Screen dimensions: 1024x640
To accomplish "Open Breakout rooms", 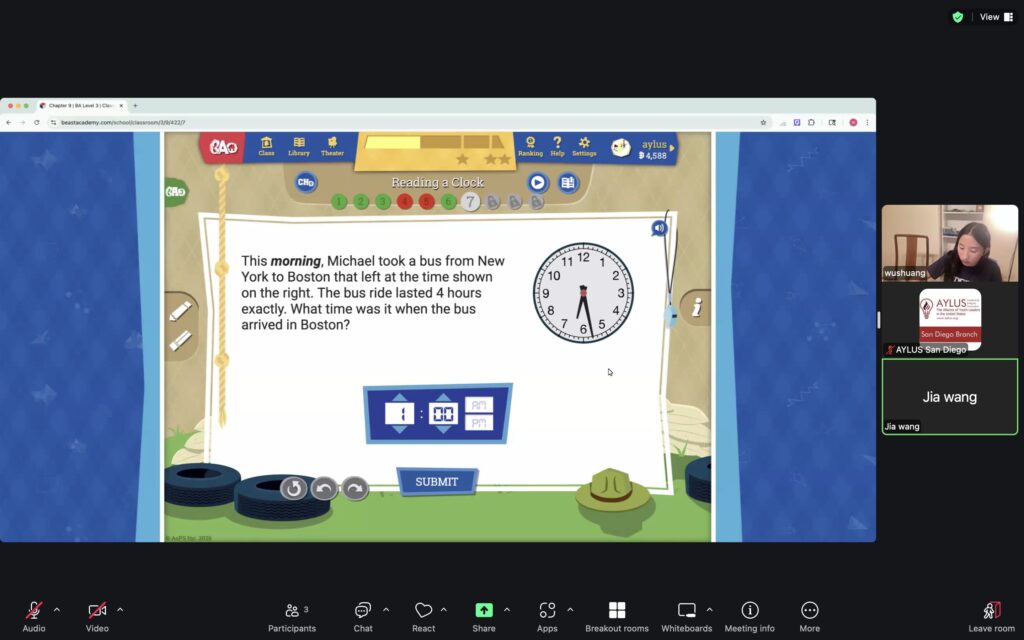I will point(616,611).
